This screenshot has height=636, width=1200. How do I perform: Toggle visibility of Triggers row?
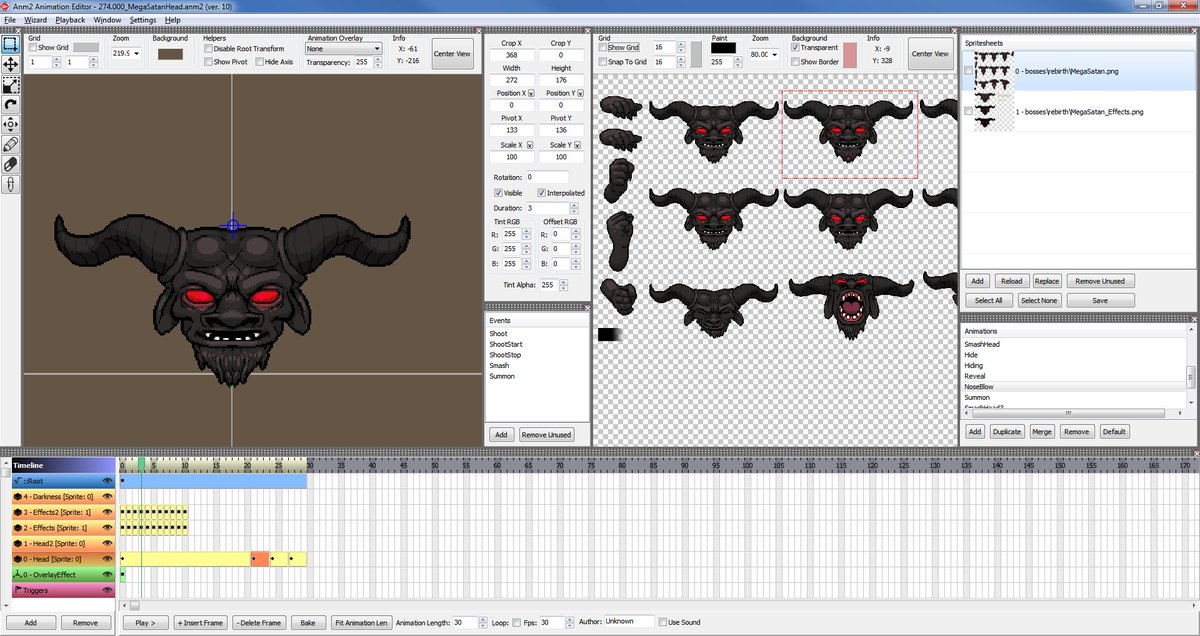pos(107,590)
